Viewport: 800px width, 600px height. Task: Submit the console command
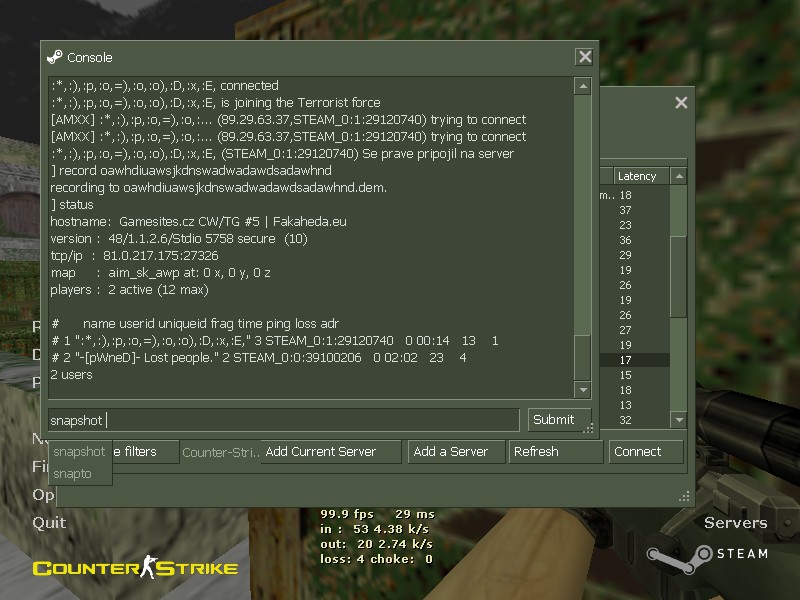[559, 419]
